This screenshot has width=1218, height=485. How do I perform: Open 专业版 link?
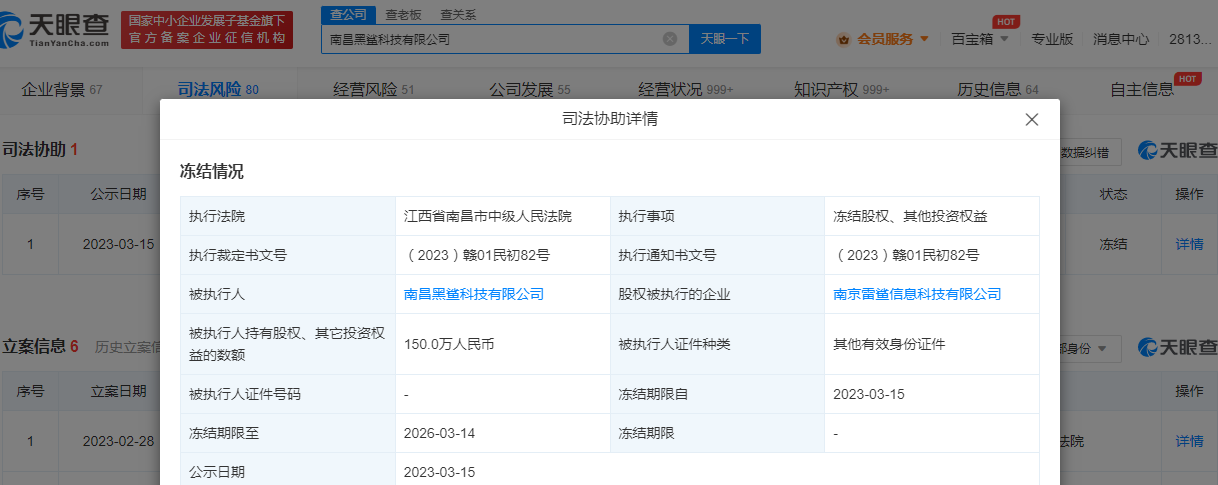(1052, 39)
